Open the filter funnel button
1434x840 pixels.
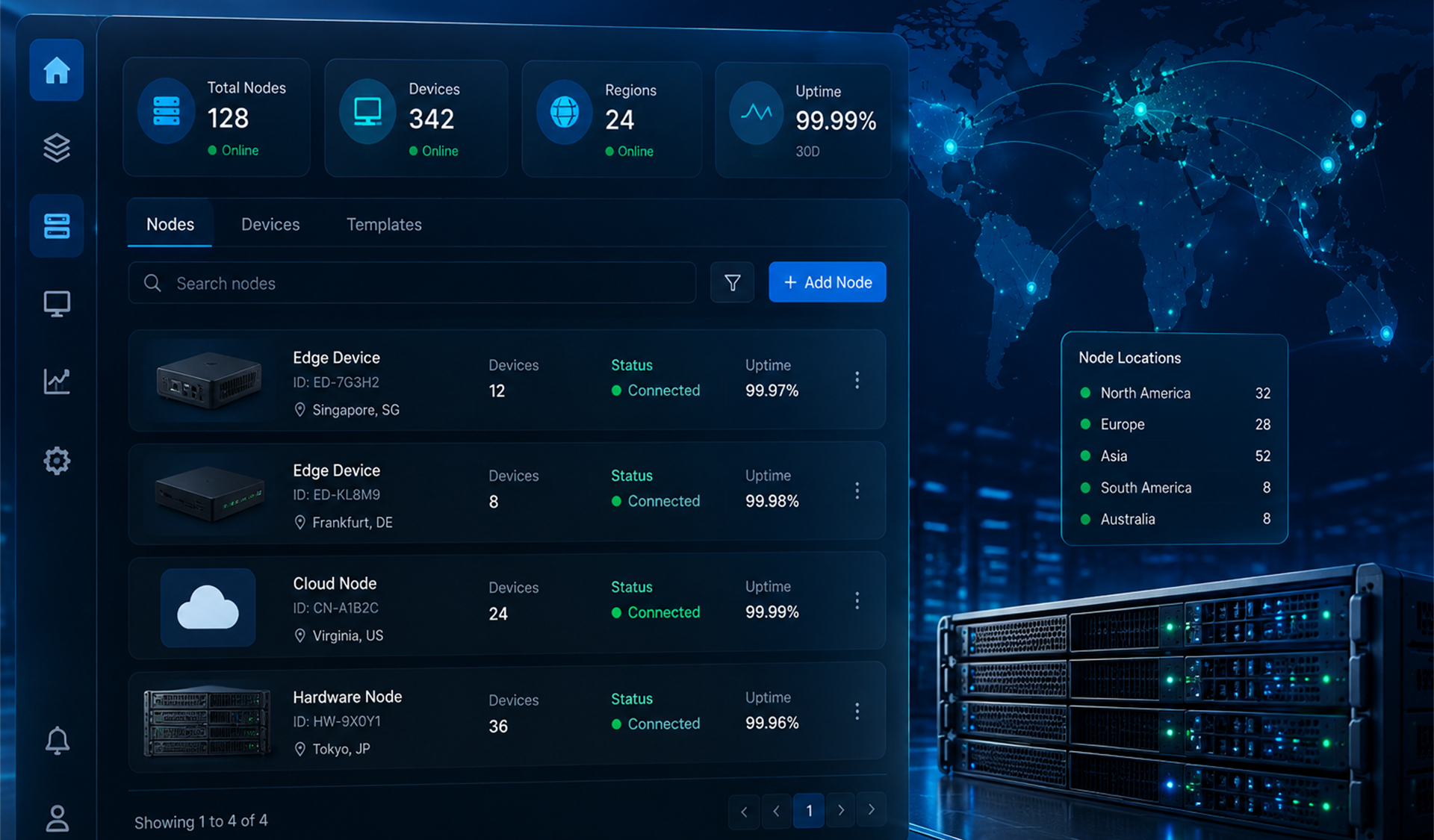click(x=733, y=282)
